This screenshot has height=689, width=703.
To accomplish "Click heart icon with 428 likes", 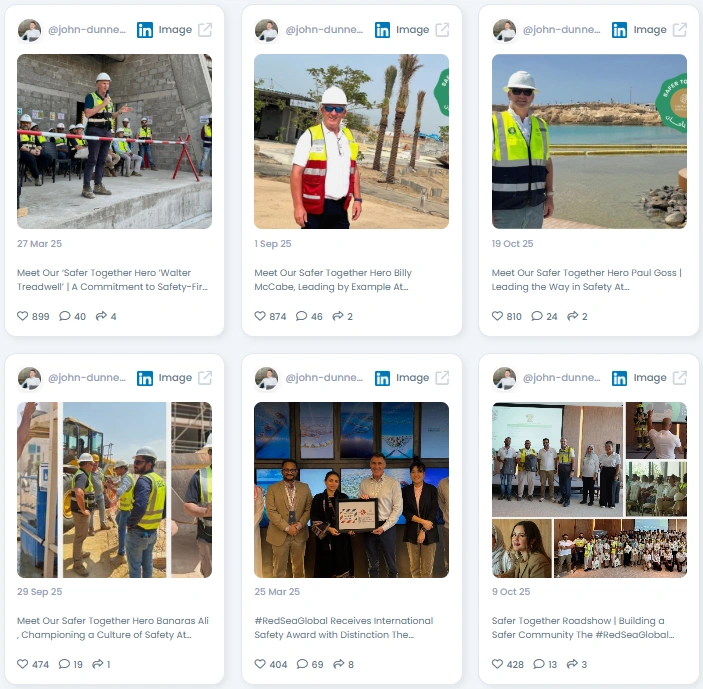I will click(x=497, y=664).
